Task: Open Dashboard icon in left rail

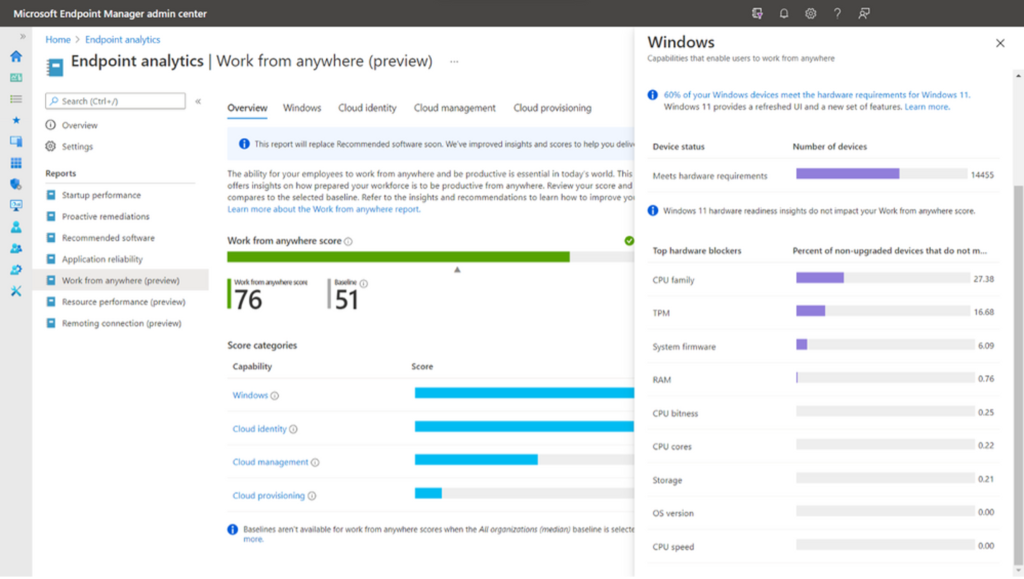Action: pyautogui.click(x=16, y=78)
